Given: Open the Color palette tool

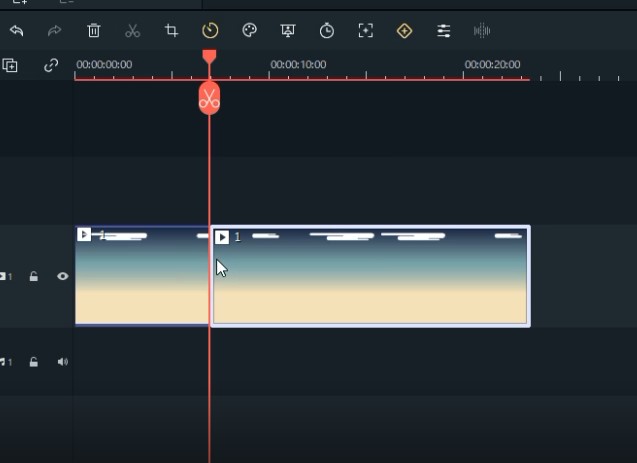Looking at the screenshot, I should click(x=250, y=31).
